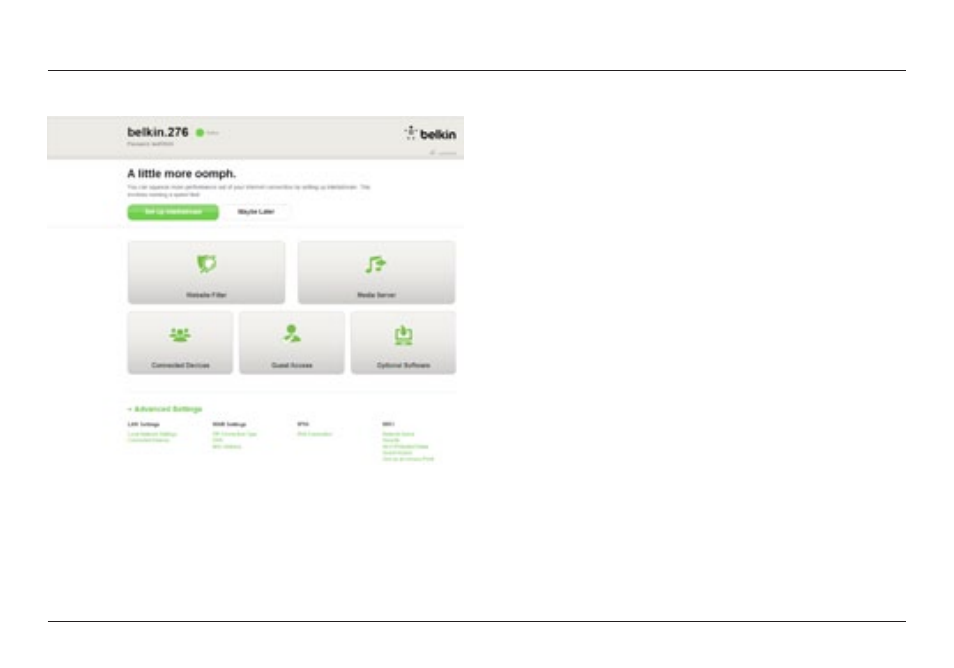Open IPv6 Connection link
Image resolution: width=954 pixels, height=668 pixels.
315,434
